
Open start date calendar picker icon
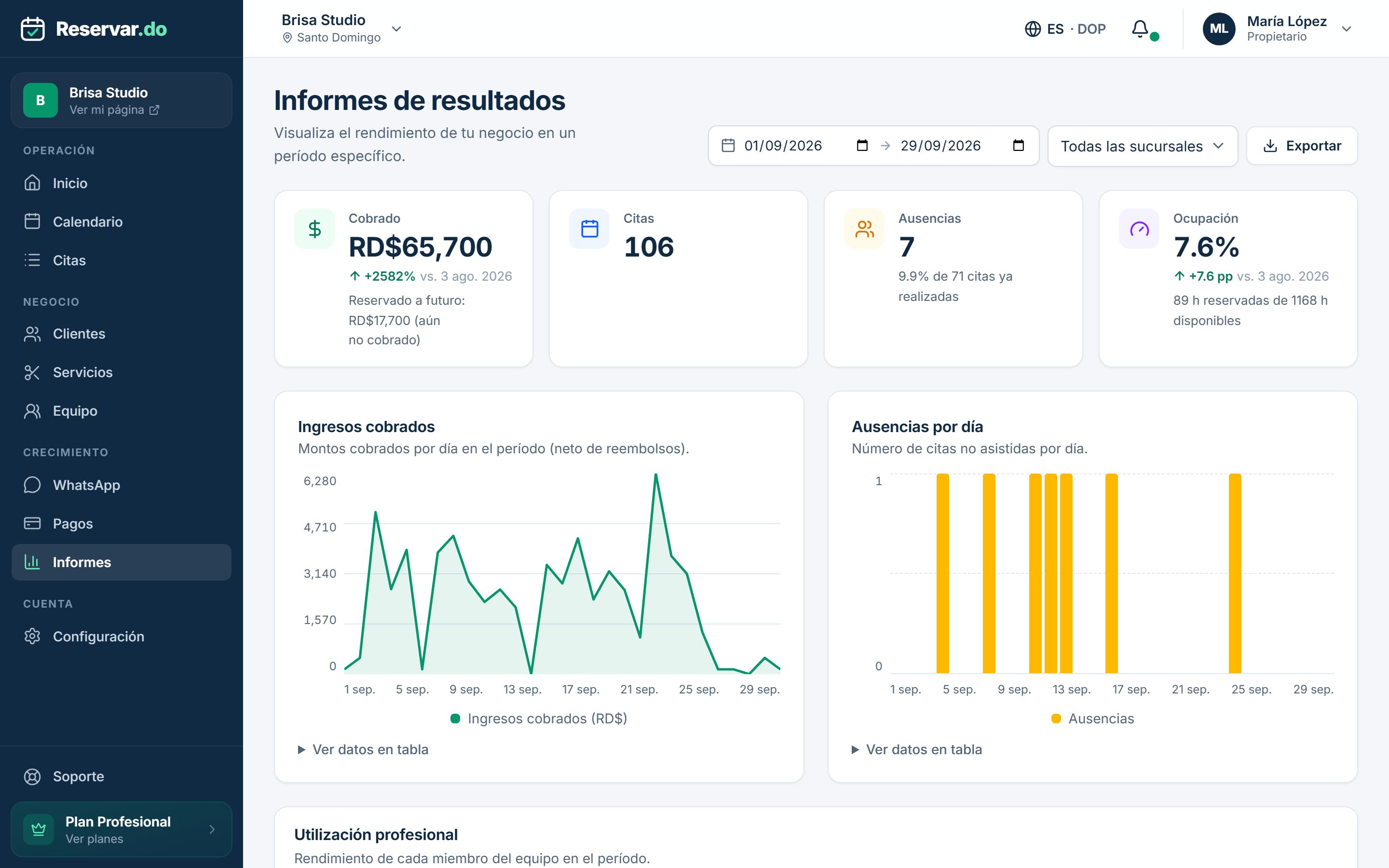862,145
